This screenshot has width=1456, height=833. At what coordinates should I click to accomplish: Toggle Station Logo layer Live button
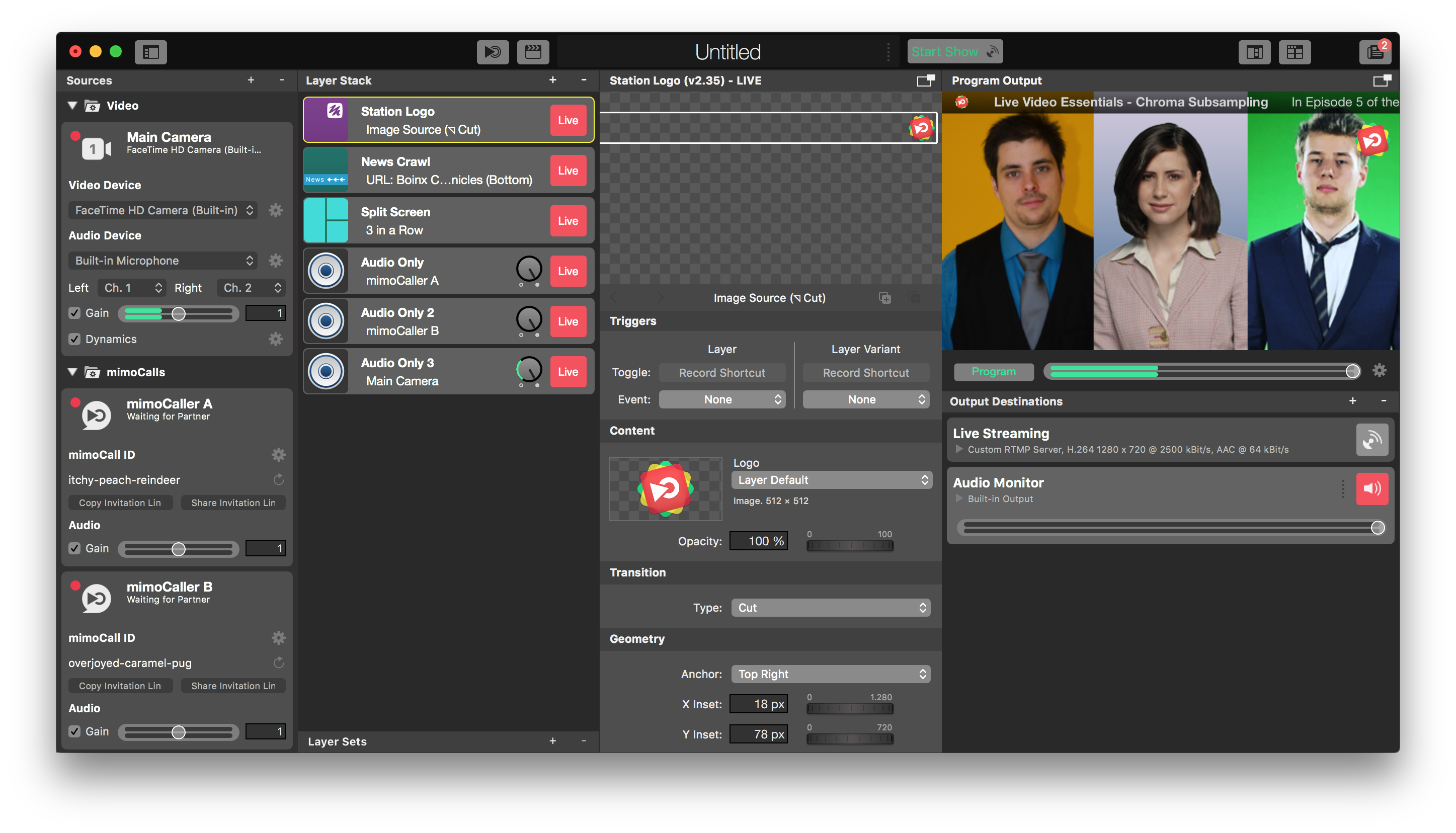tap(568, 120)
